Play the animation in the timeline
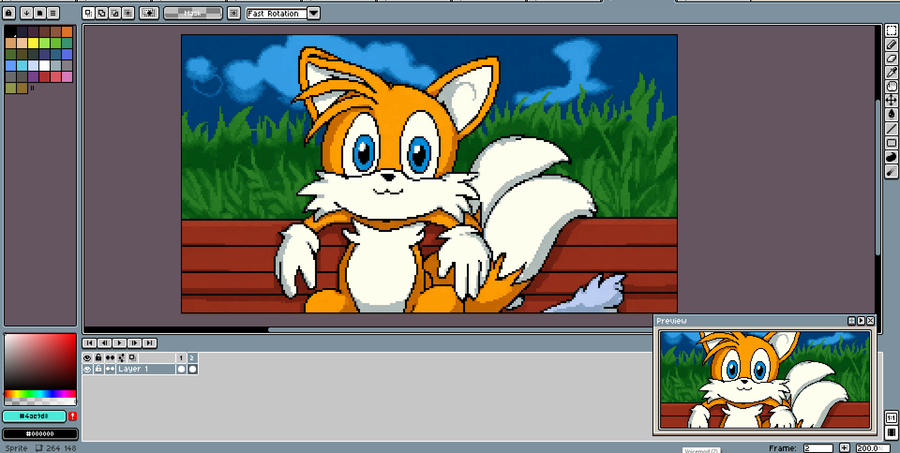The image size is (900, 453). tap(119, 343)
